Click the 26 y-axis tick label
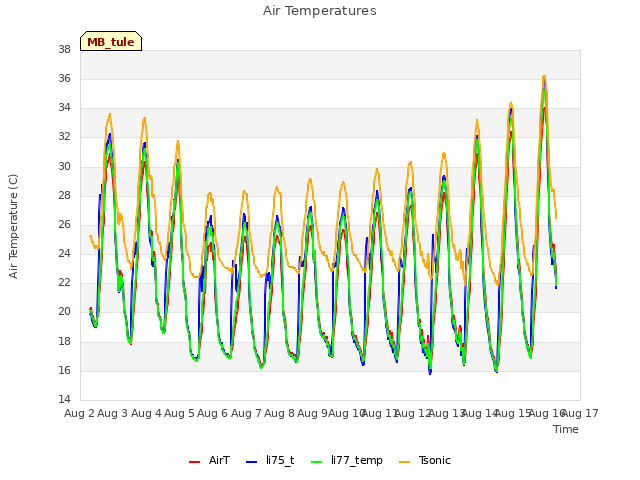This screenshot has height=480, width=640. [64, 224]
